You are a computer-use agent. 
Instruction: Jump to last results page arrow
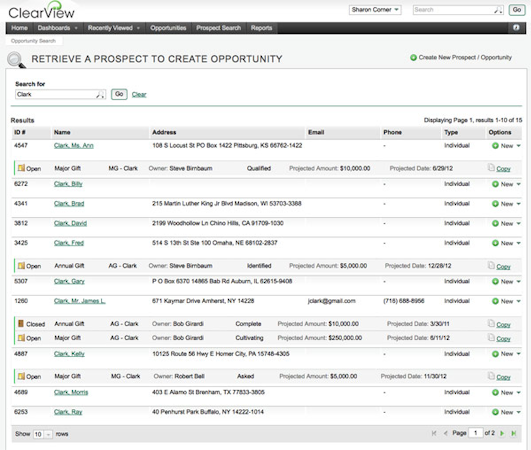pyautogui.click(x=514, y=433)
